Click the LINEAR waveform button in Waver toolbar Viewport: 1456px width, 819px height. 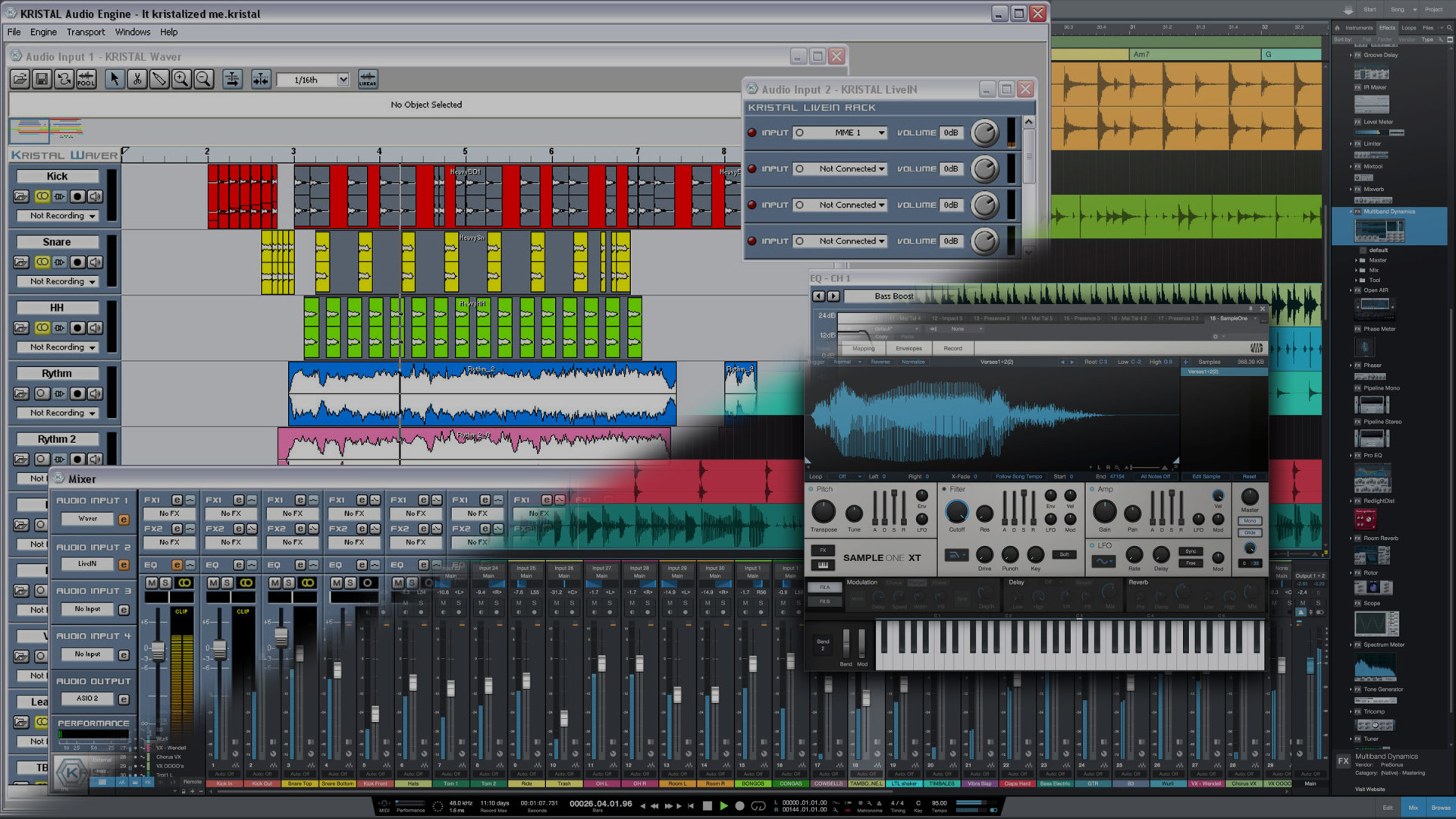(x=368, y=79)
